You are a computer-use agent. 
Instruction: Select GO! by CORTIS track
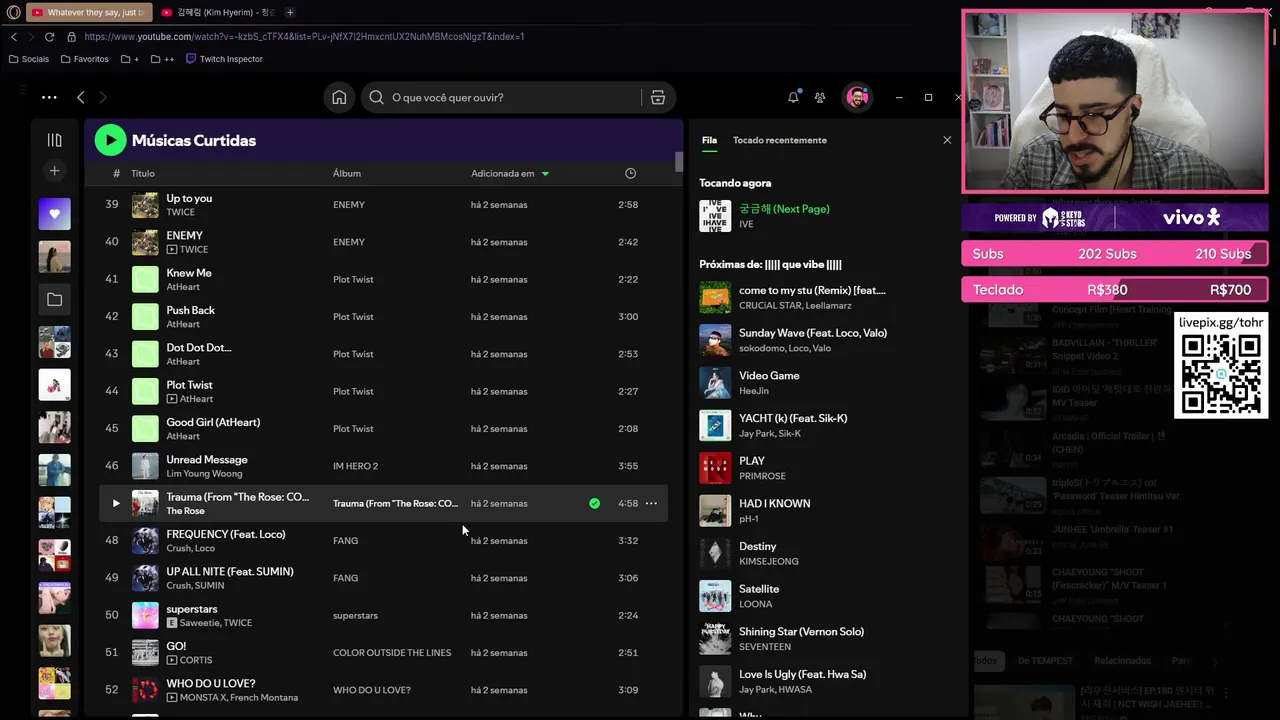(x=176, y=646)
